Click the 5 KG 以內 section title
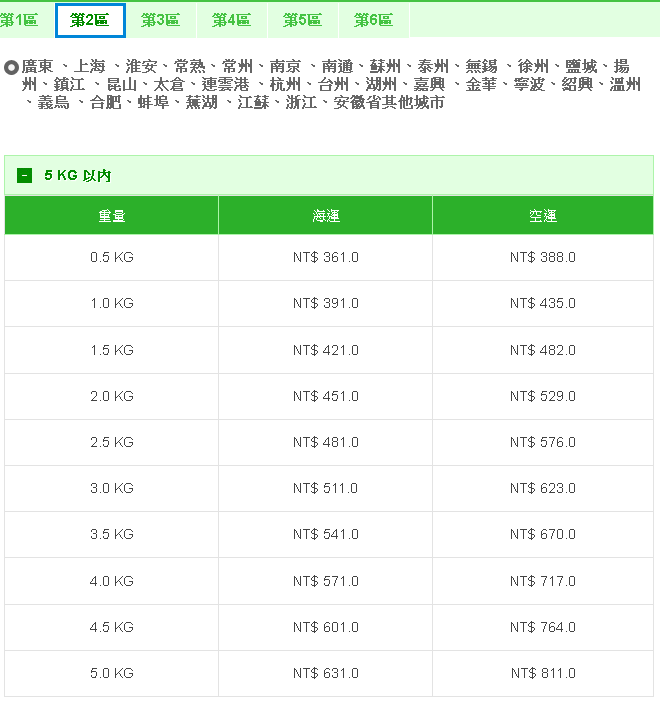The image size is (660, 702). (x=77, y=176)
